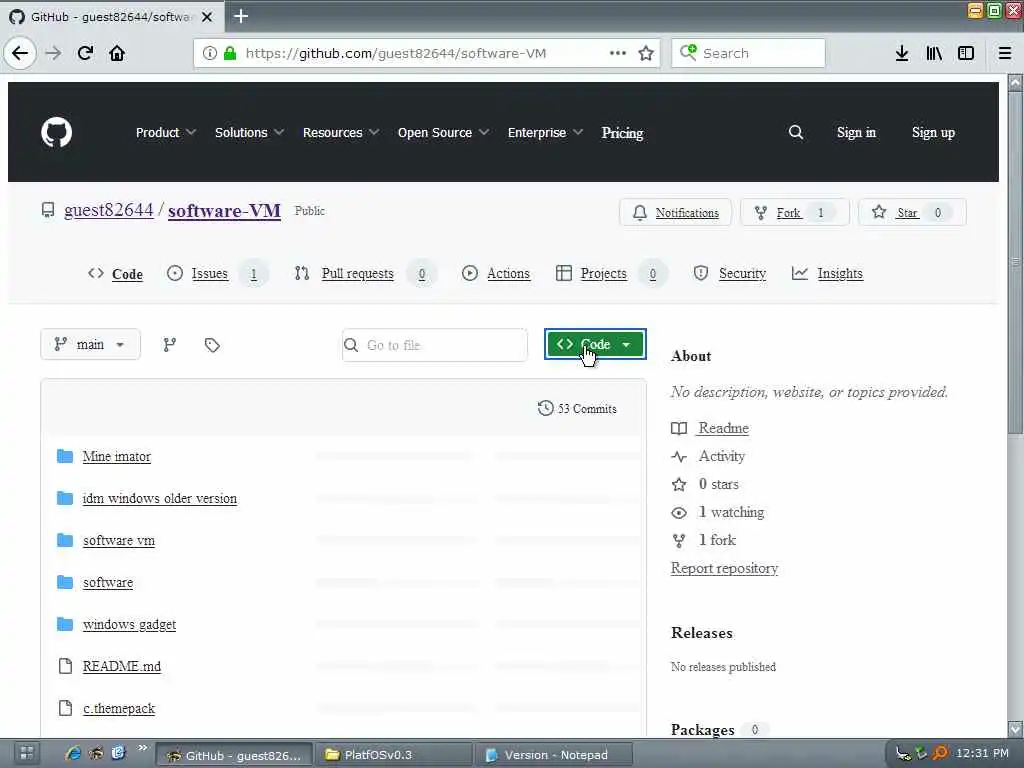
Task: Switch to the Actions tab
Action: [496, 274]
